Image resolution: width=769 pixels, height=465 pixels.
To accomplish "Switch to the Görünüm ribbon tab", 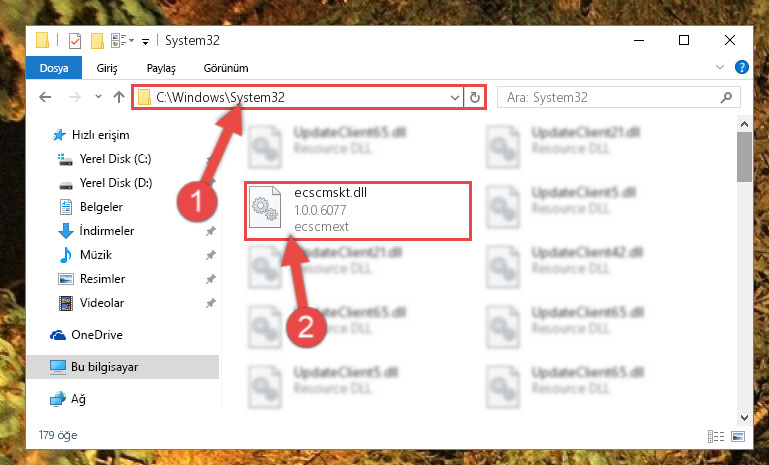I will 226,68.
